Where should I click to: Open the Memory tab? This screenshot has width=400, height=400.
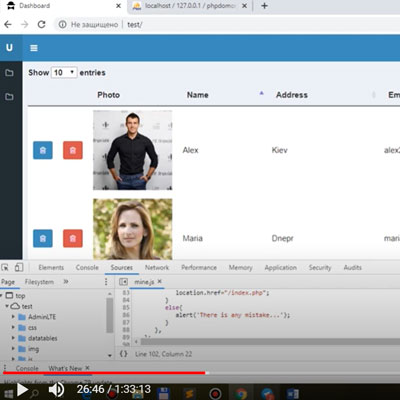[x=240, y=267]
